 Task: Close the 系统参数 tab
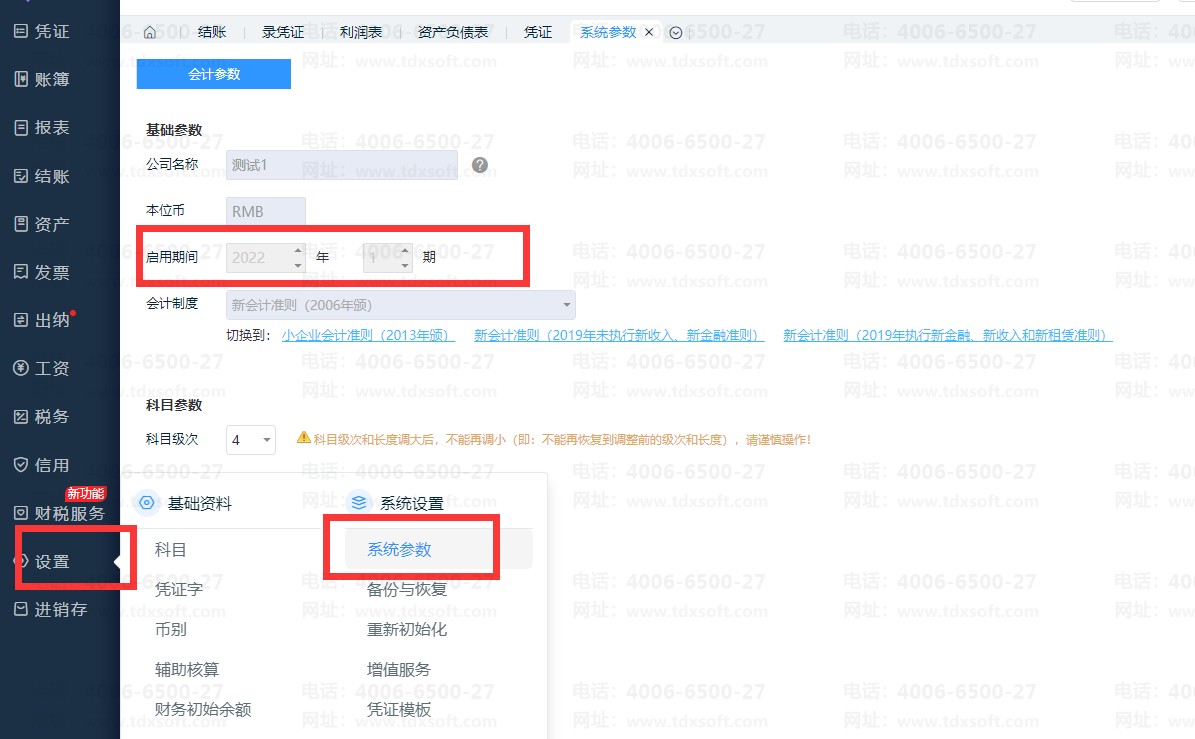tap(648, 32)
